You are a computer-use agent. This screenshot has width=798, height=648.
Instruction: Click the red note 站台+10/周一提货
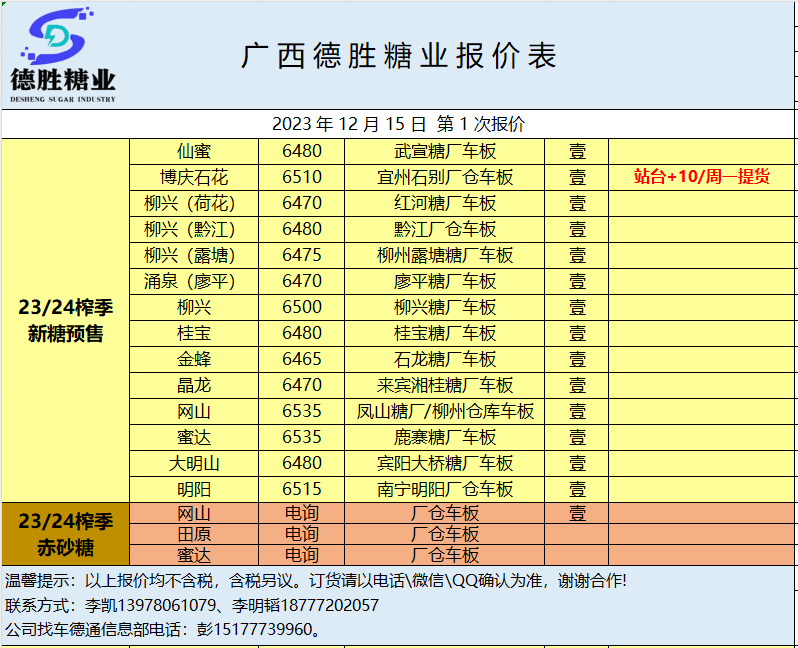(x=702, y=177)
